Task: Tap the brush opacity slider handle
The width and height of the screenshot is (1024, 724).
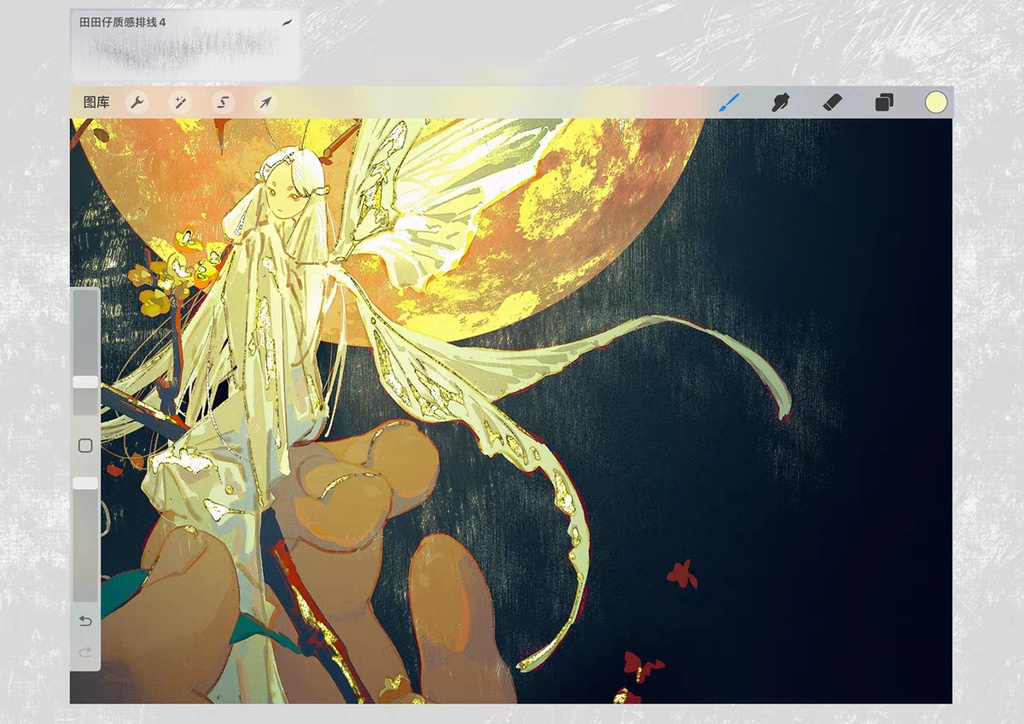Action: point(85,482)
